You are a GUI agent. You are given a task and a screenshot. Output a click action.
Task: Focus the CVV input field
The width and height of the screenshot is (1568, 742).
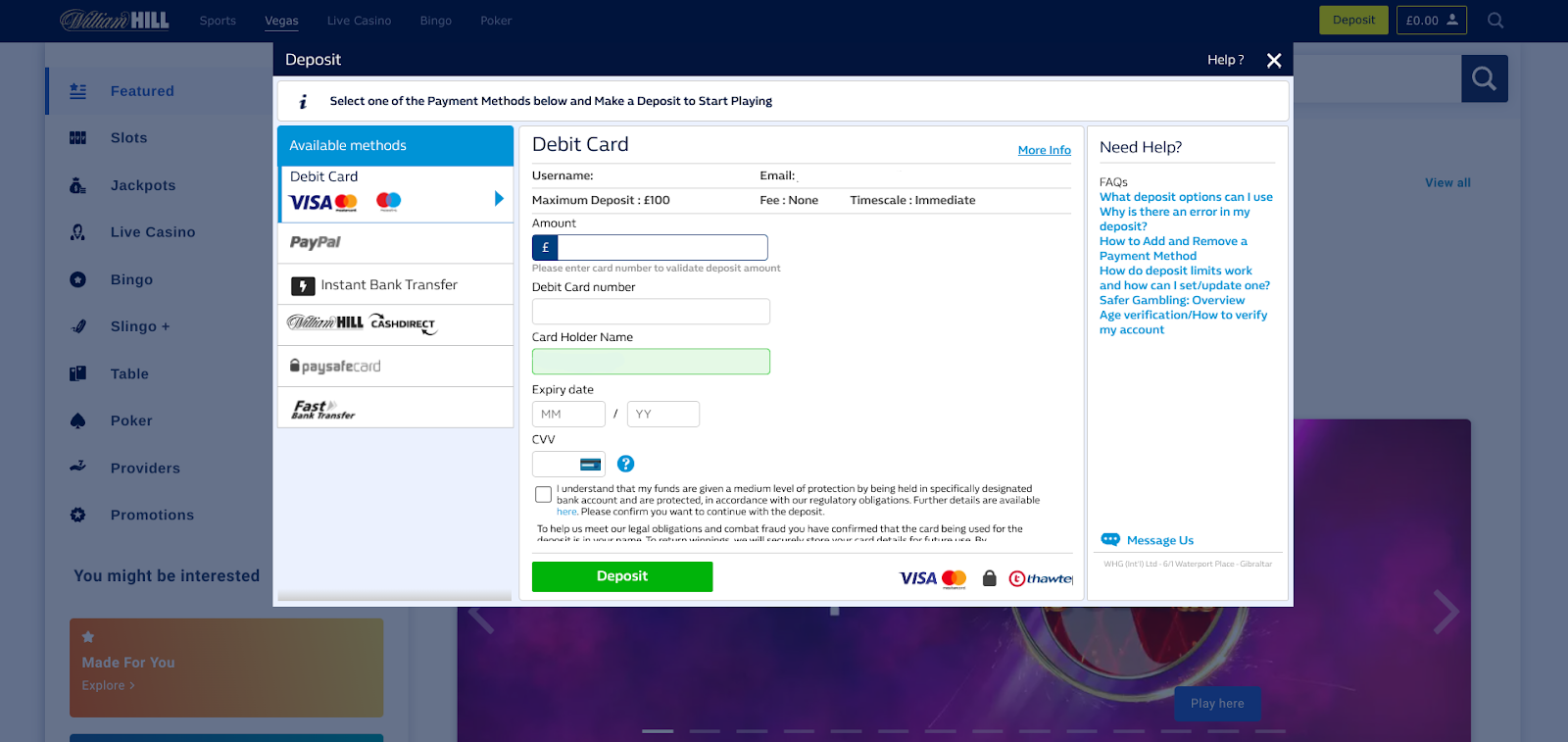(568, 465)
